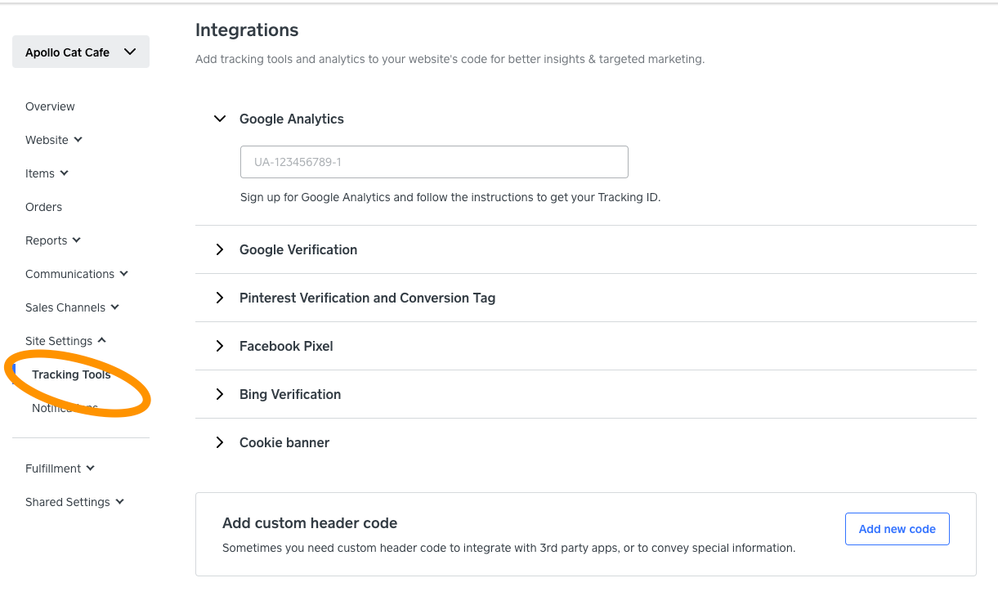This screenshot has width=998, height=592.
Task: Click the Add new code button
Action: [x=897, y=529]
